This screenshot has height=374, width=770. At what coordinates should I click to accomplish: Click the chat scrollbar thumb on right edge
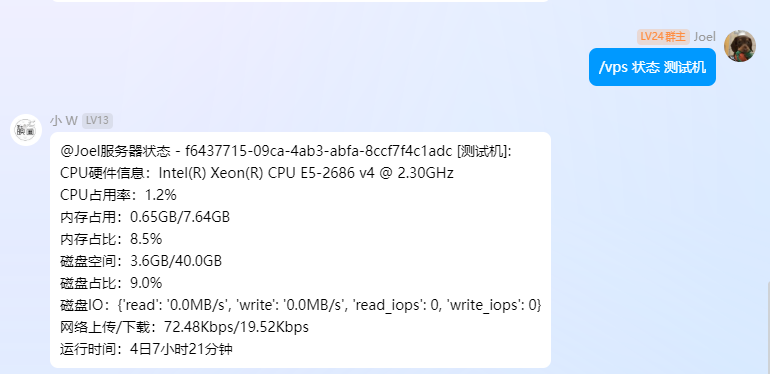point(768,327)
